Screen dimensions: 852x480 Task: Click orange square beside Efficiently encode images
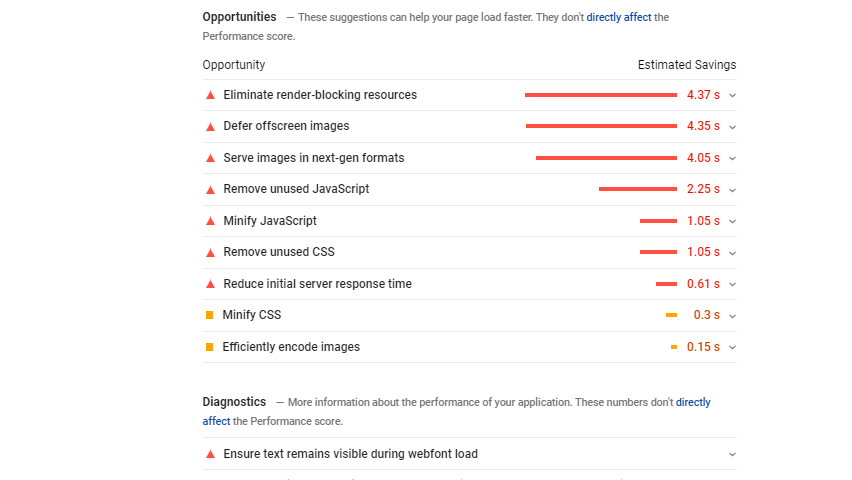point(210,347)
